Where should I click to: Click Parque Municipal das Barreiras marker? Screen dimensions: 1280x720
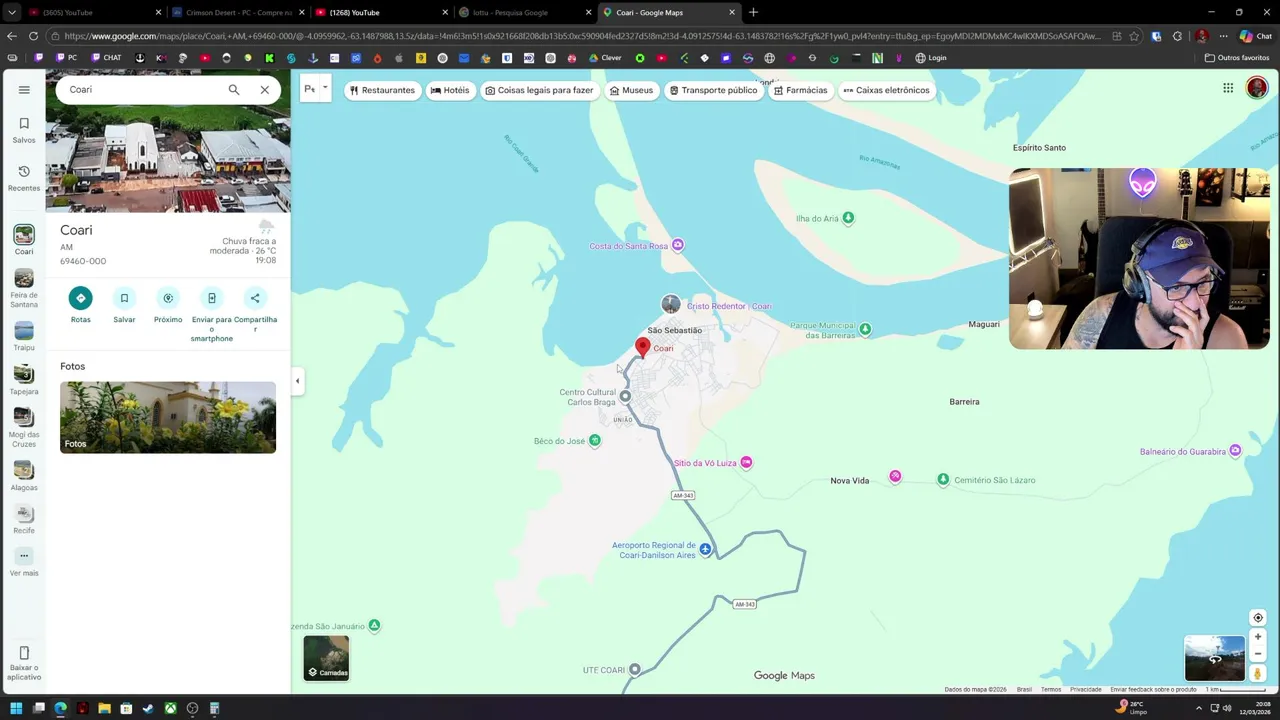pyautogui.click(x=865, y=329)
